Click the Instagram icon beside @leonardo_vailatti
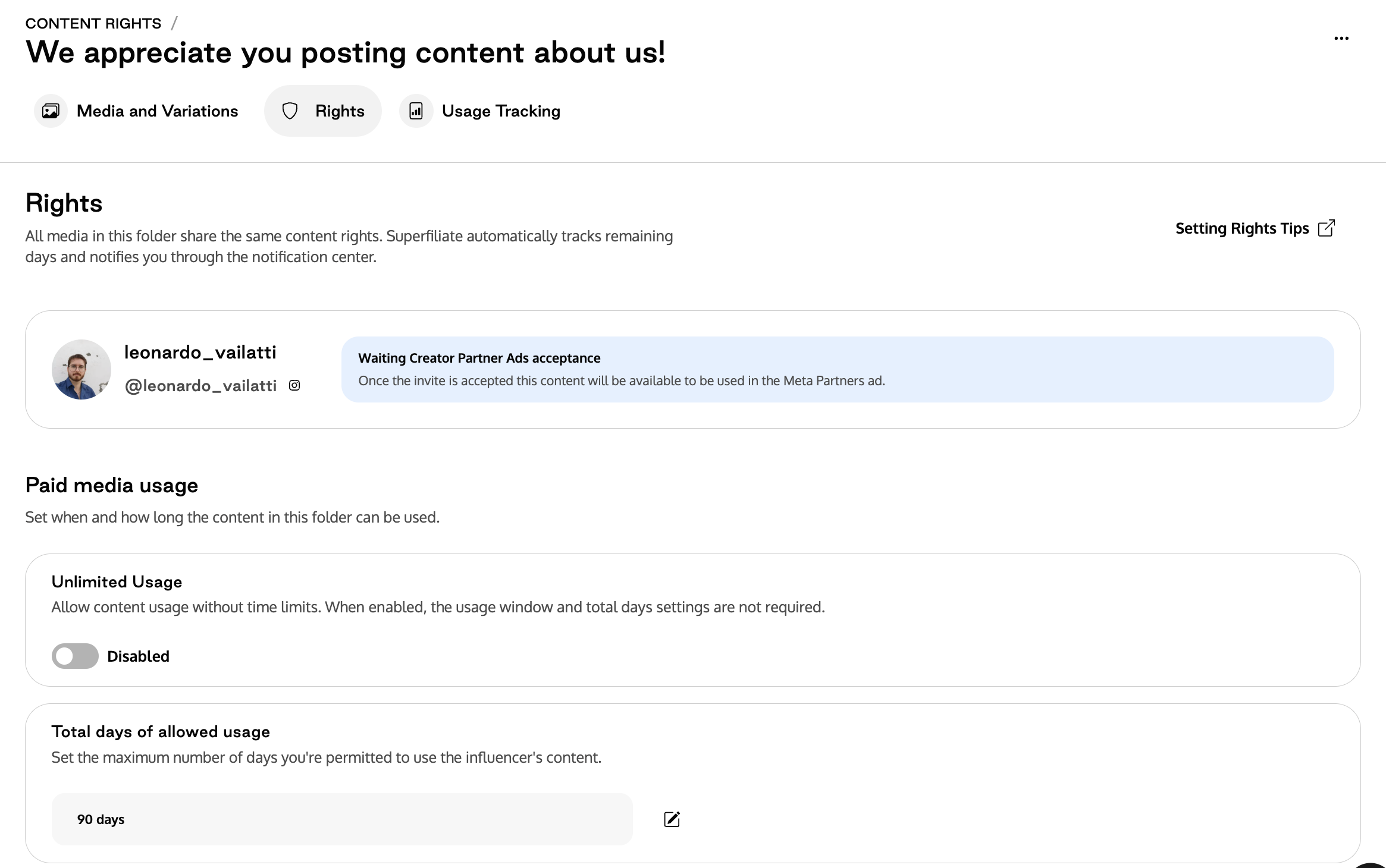Screen dimensions: 1386x868 pos(294,385)
